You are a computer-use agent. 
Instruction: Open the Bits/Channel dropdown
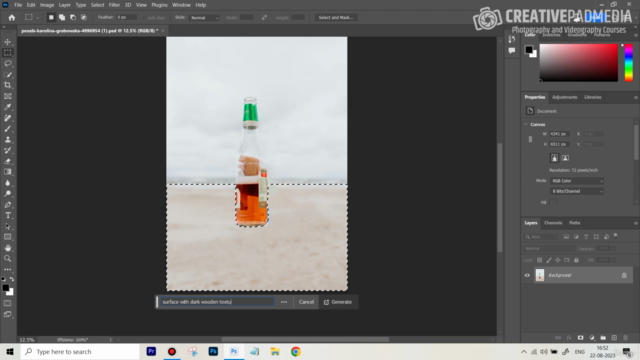pos(577,191)
